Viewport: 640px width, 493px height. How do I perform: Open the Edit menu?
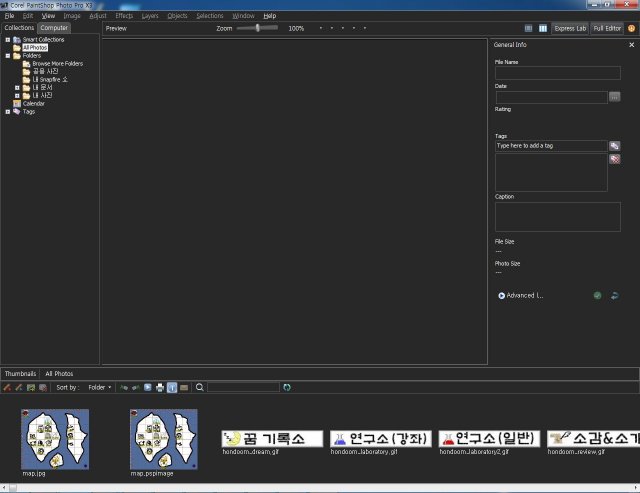(28, 16)
